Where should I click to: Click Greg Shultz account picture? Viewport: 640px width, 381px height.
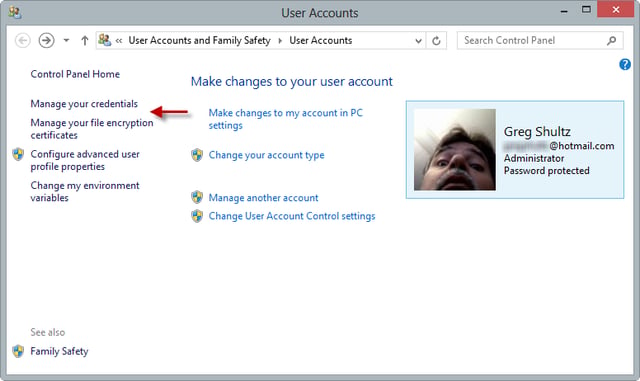(455, 149)
